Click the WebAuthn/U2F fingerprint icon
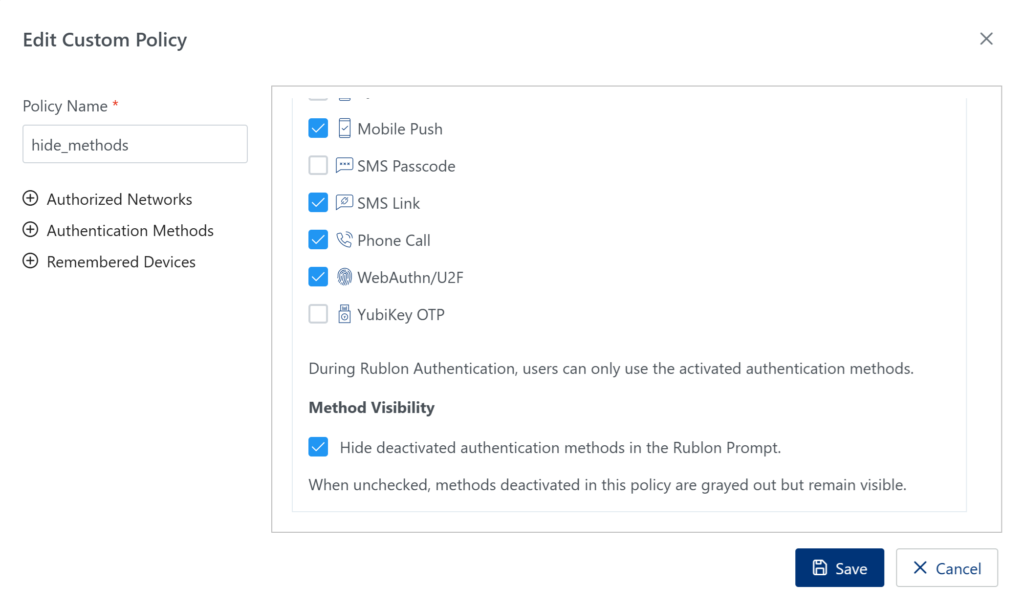Image resolution: width=1024 pixels, height=608 pixels. [x=343, y=277]
